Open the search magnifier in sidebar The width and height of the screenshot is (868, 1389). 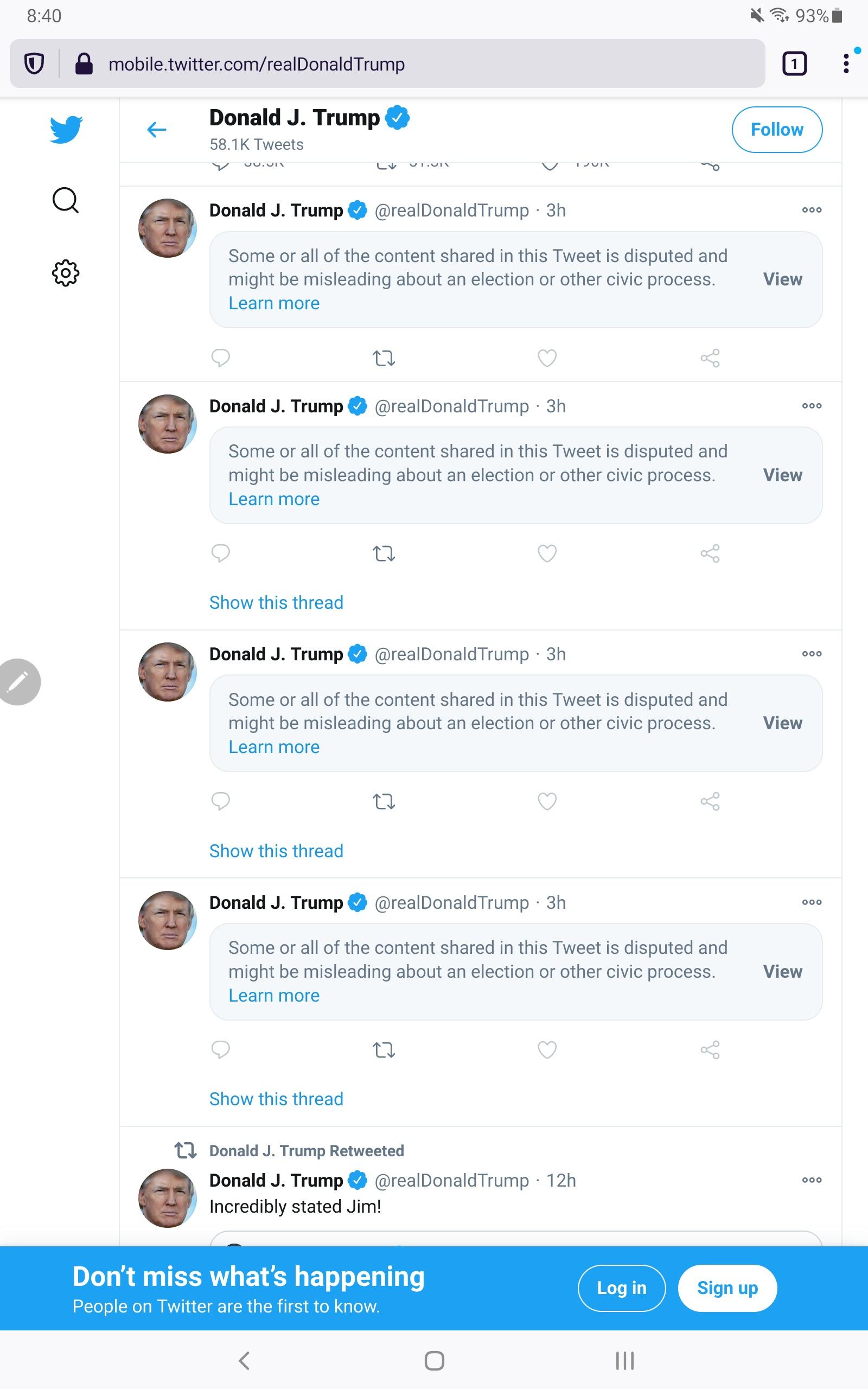[x=66, y=200]
